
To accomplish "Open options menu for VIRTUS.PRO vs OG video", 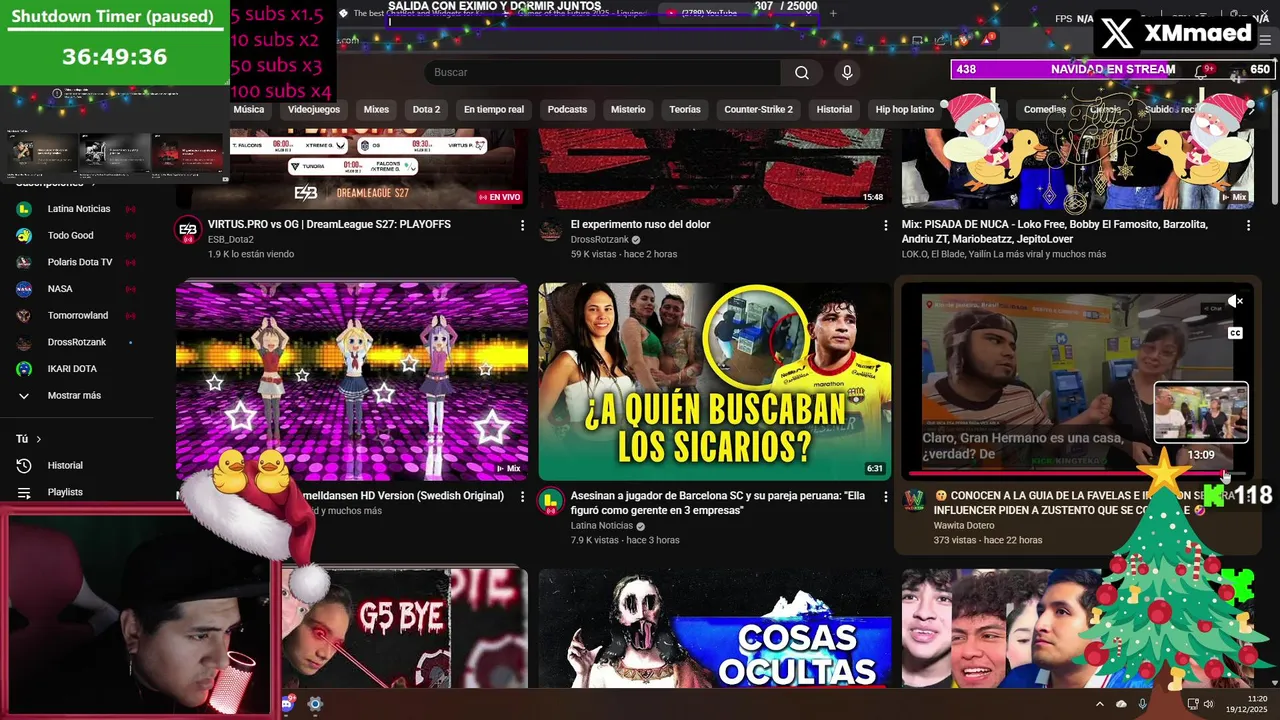I will coord(522,226).
